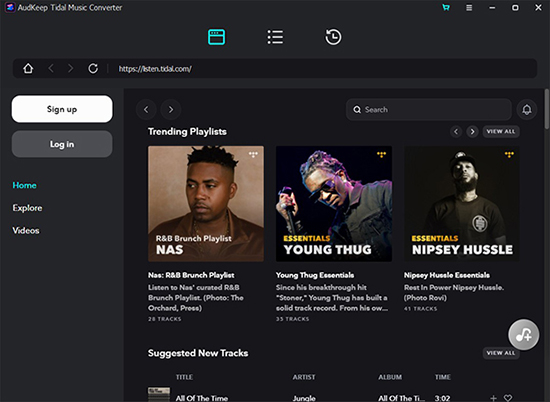Show previous Trending Playlists
Image resolution: width=550 pixels, height=402 pixels.
[x=456, y=132]
